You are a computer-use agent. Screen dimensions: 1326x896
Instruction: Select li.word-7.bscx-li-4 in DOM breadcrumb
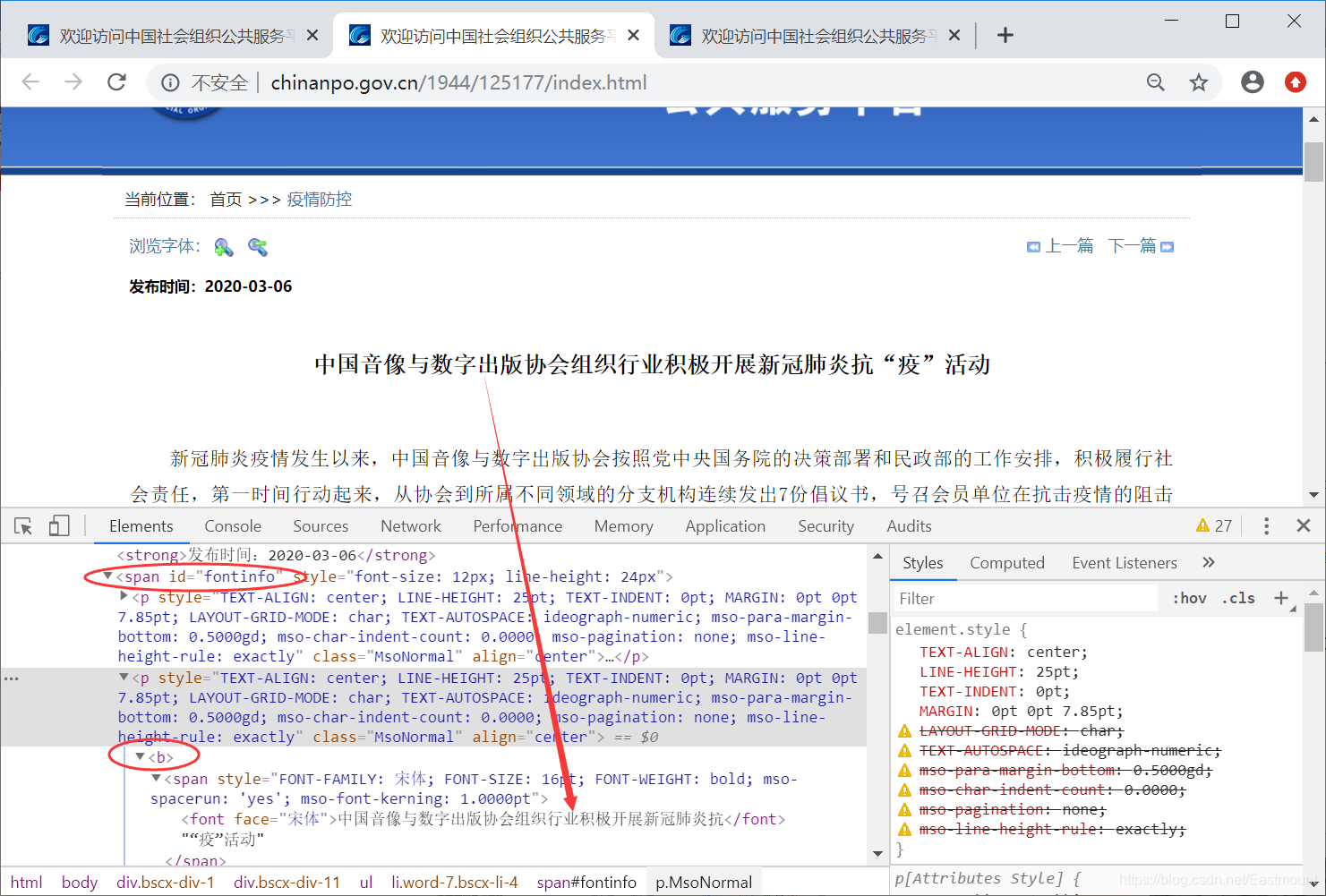coord(454,883)
